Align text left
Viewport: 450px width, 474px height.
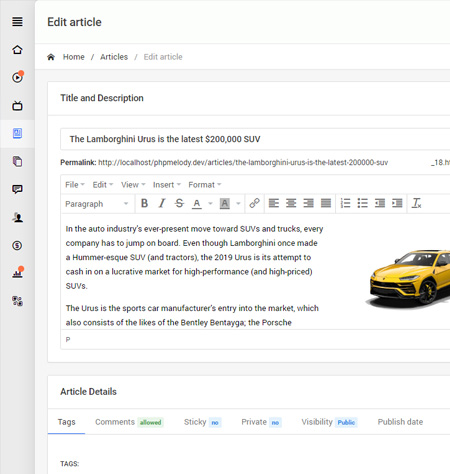pyautogui.click(x=274, y=203)
